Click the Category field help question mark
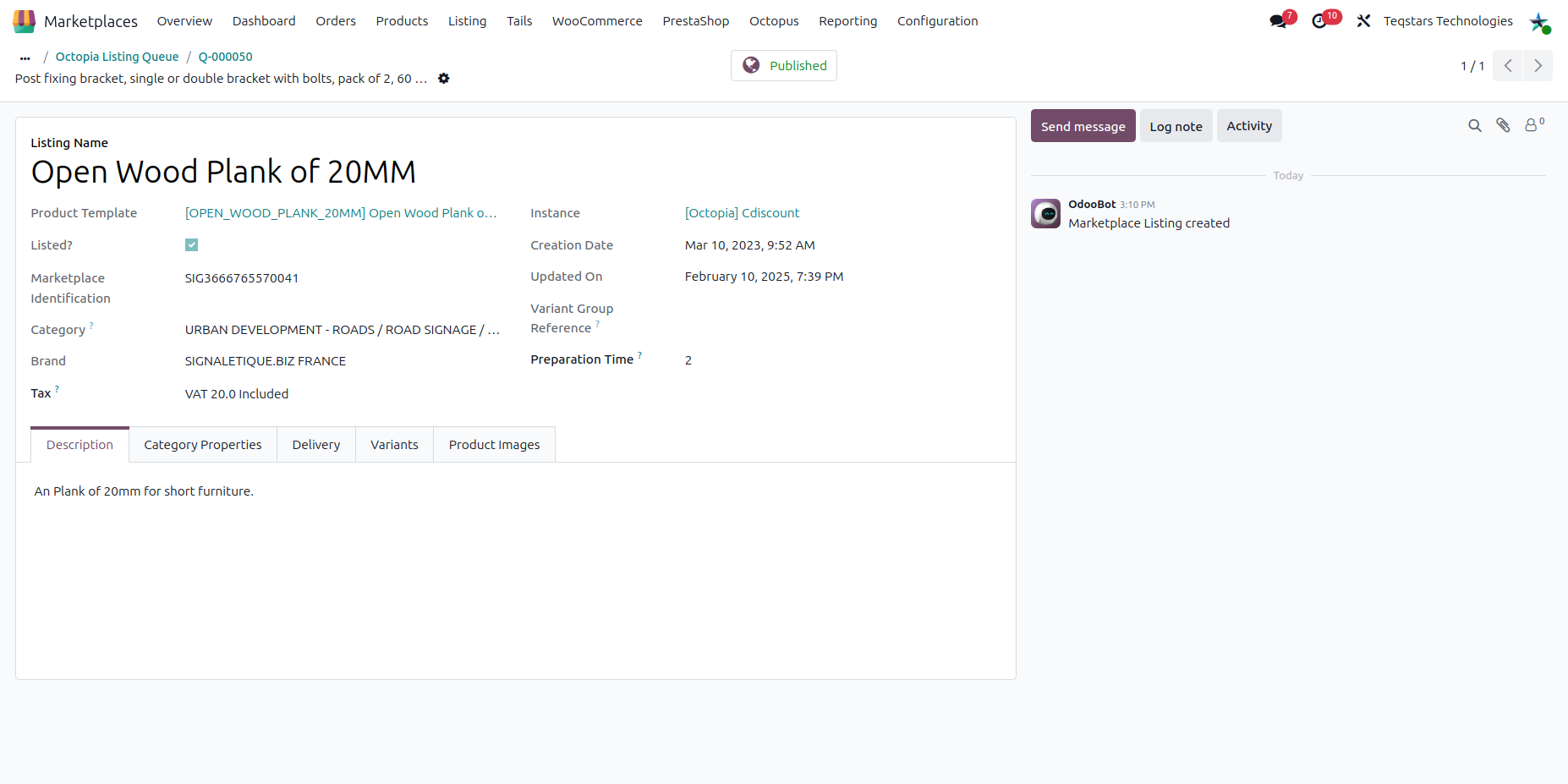The height and width of the screenshot is (784, 1568). tap(91, 326)
